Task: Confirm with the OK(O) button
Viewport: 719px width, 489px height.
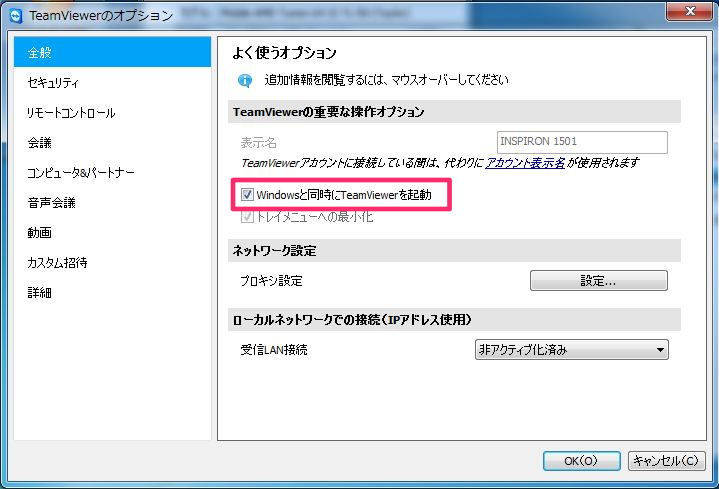Action: click(x=582, y=461)
